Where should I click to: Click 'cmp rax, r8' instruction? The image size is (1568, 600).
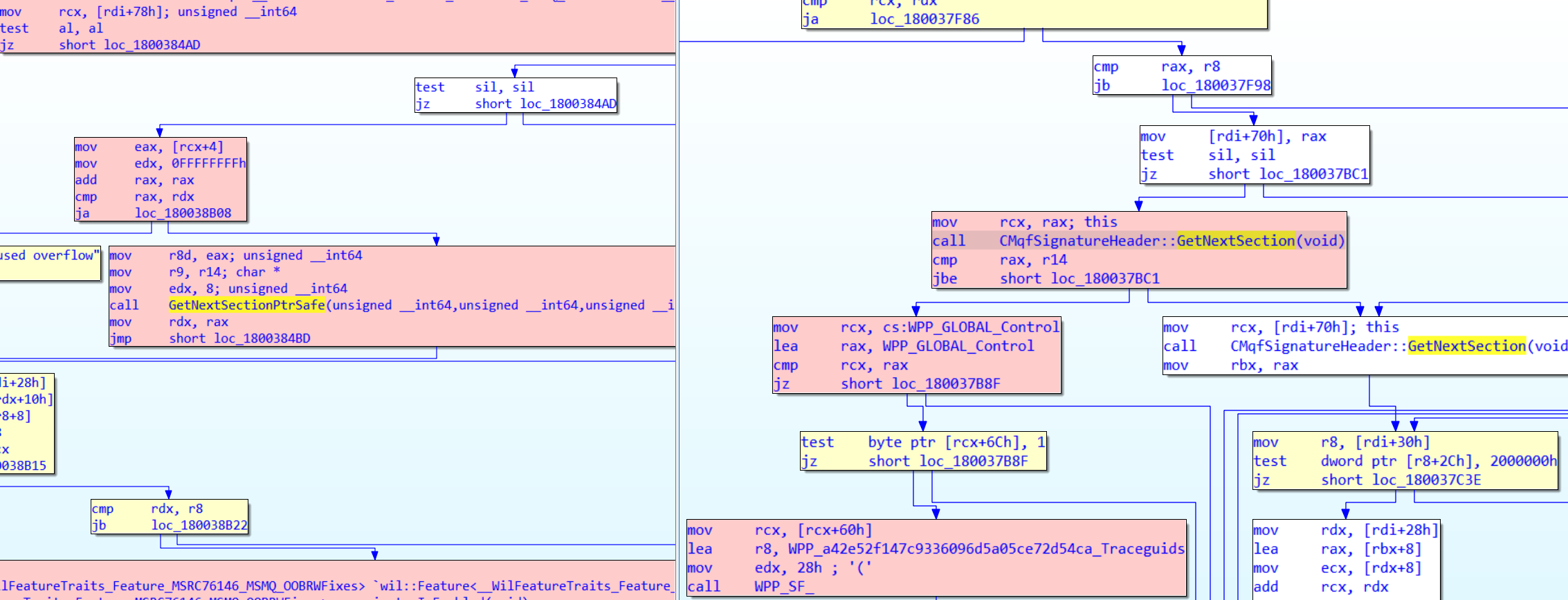point(1156,66)
